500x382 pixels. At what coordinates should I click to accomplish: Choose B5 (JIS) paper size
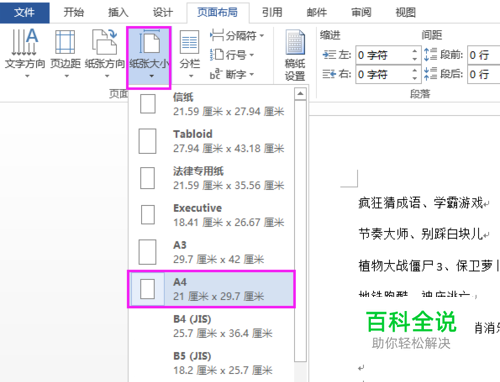point(211,363)
